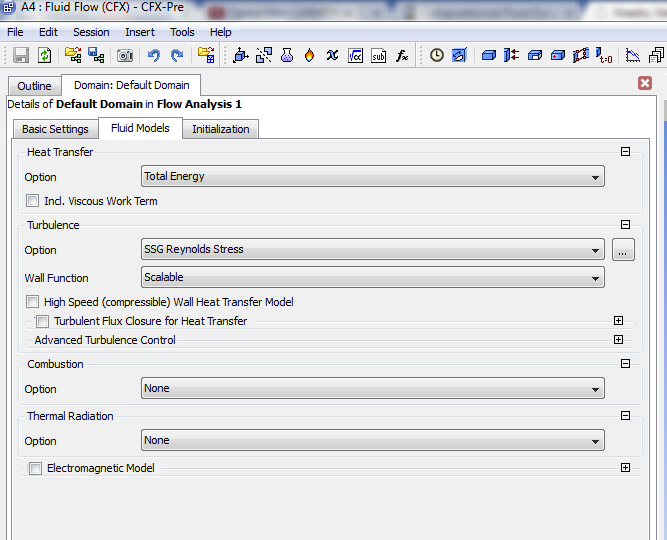Click the Save Case floppy icon
This screenshot has height=540, width=667.
coord(21,55)
